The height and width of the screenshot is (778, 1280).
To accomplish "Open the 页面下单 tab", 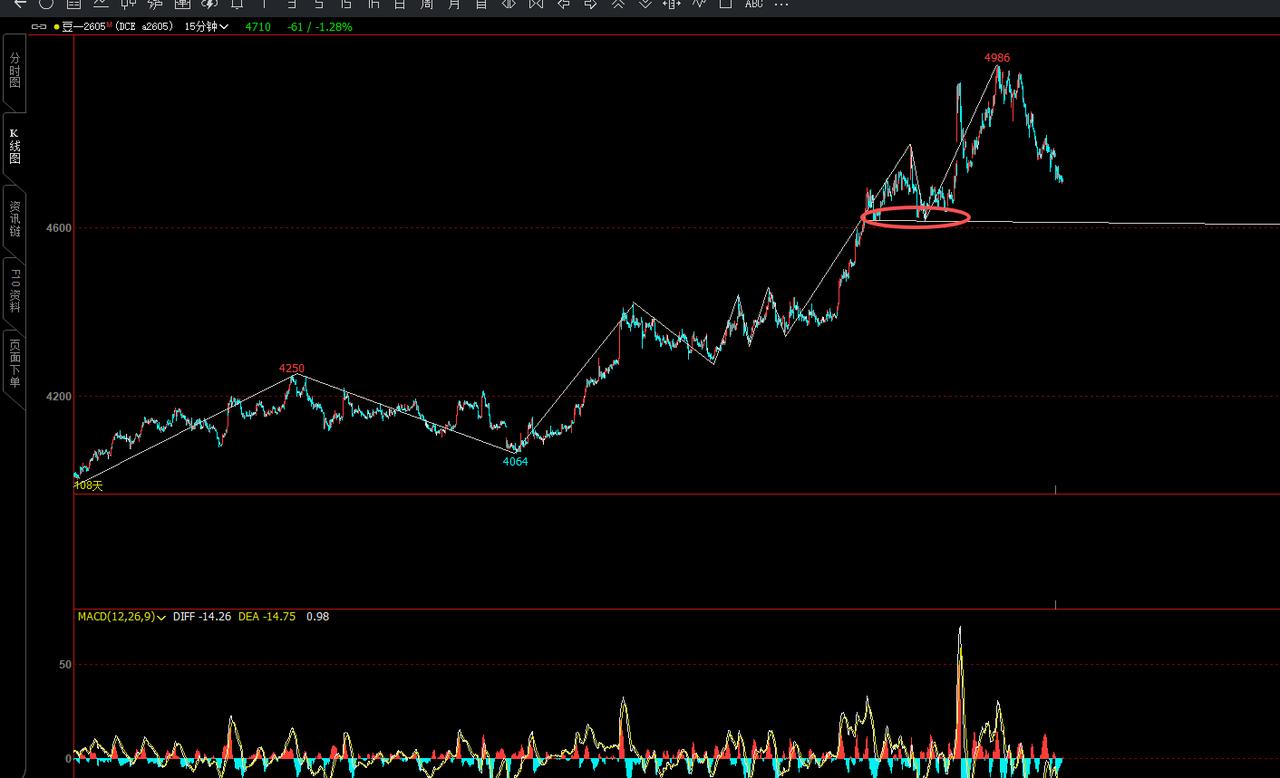I will click(x=14, y=364).
